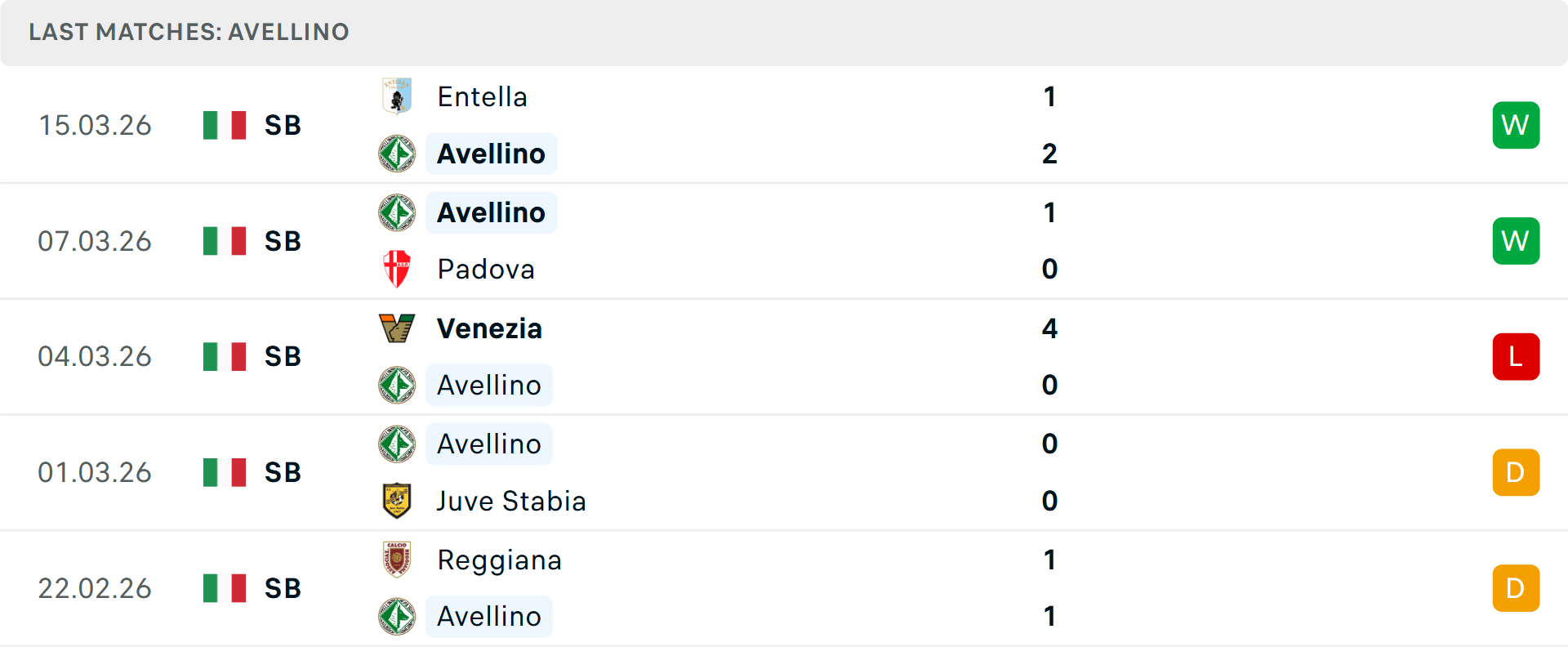Click the Entella club crest
Screen dimensions: 1568x647
(x=397, y=96)
